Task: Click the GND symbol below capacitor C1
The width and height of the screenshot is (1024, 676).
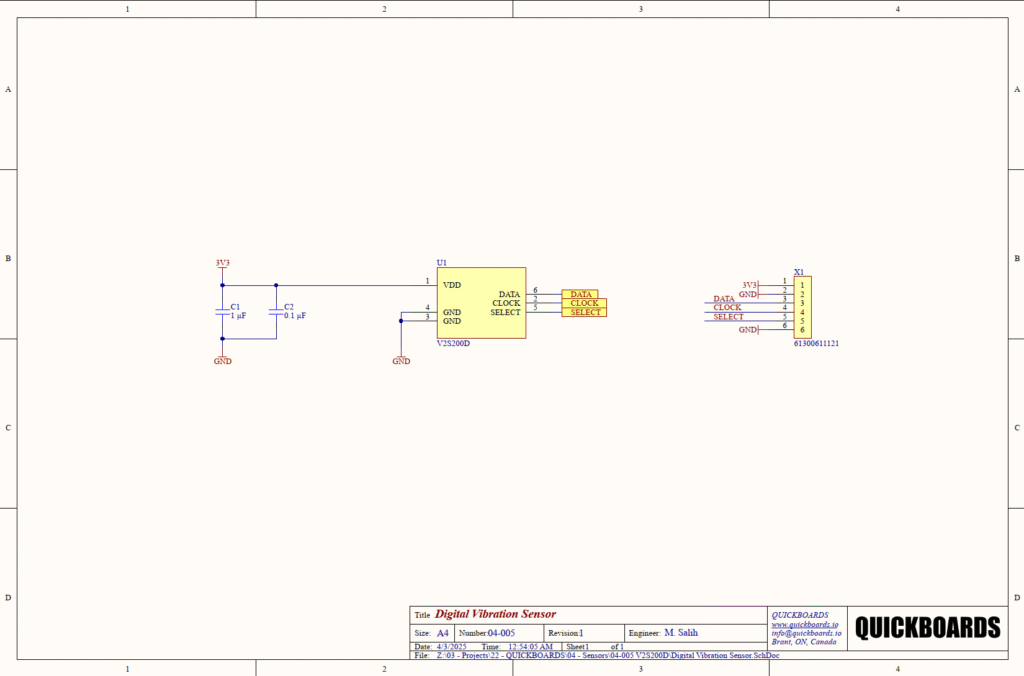Action: [222, 359]
